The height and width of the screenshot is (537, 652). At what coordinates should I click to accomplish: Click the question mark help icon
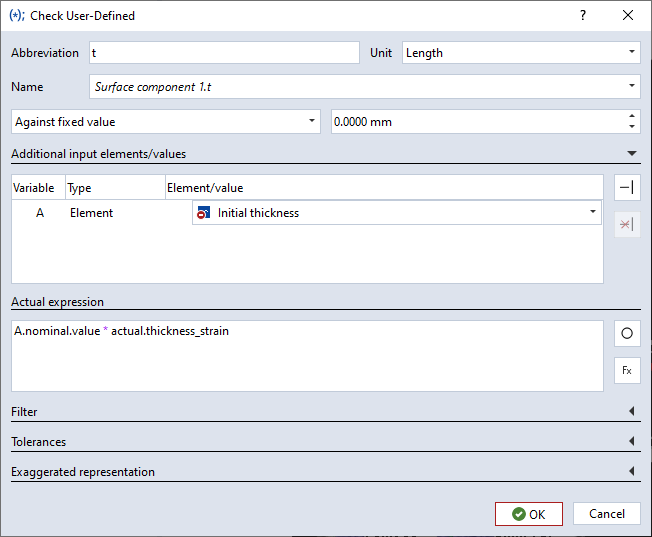[x=583, y=16]
